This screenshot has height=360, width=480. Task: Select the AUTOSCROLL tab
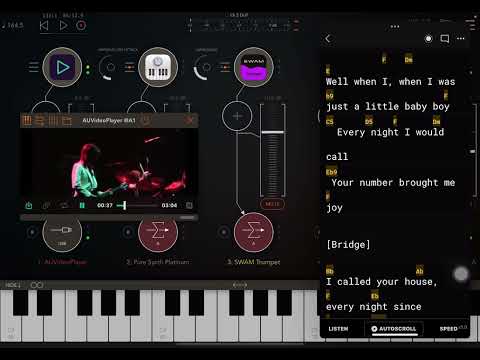(394, 329)
